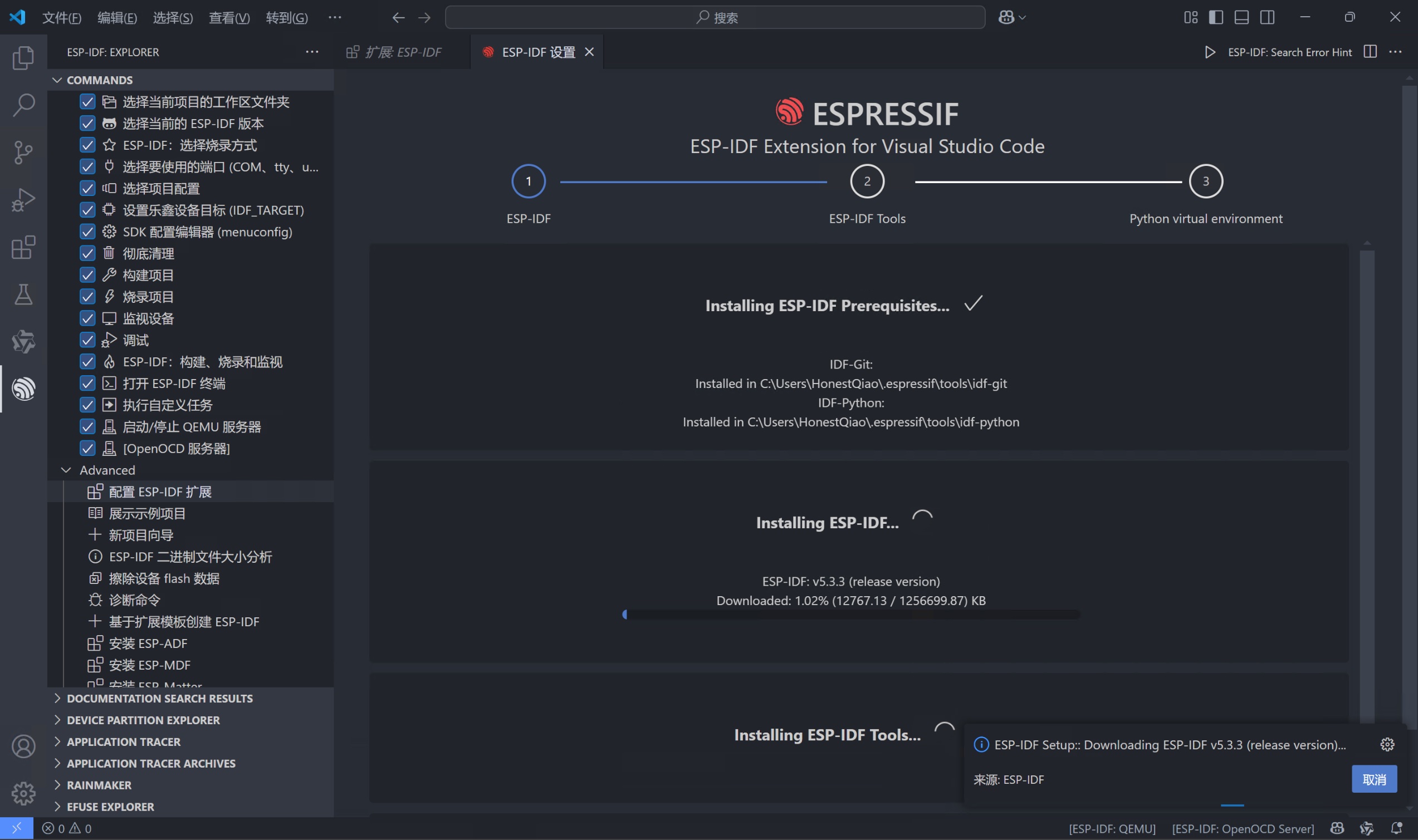The height and width of the screenshot is (840, 1418).
Task: Toggle the 监视设备 checkbox
Action: [87, 318]
